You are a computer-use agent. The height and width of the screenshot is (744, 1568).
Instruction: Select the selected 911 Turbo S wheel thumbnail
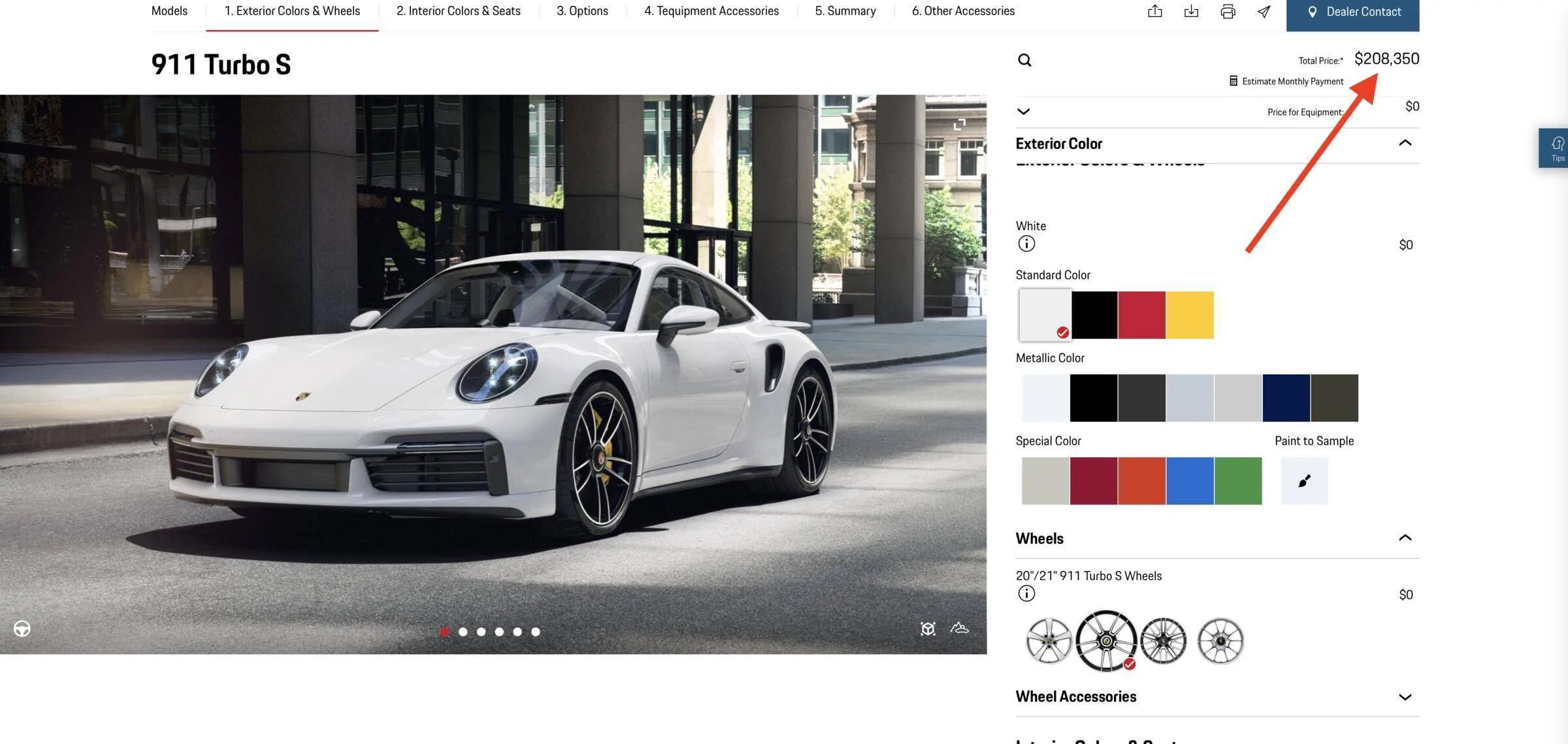coord(1106,641)
